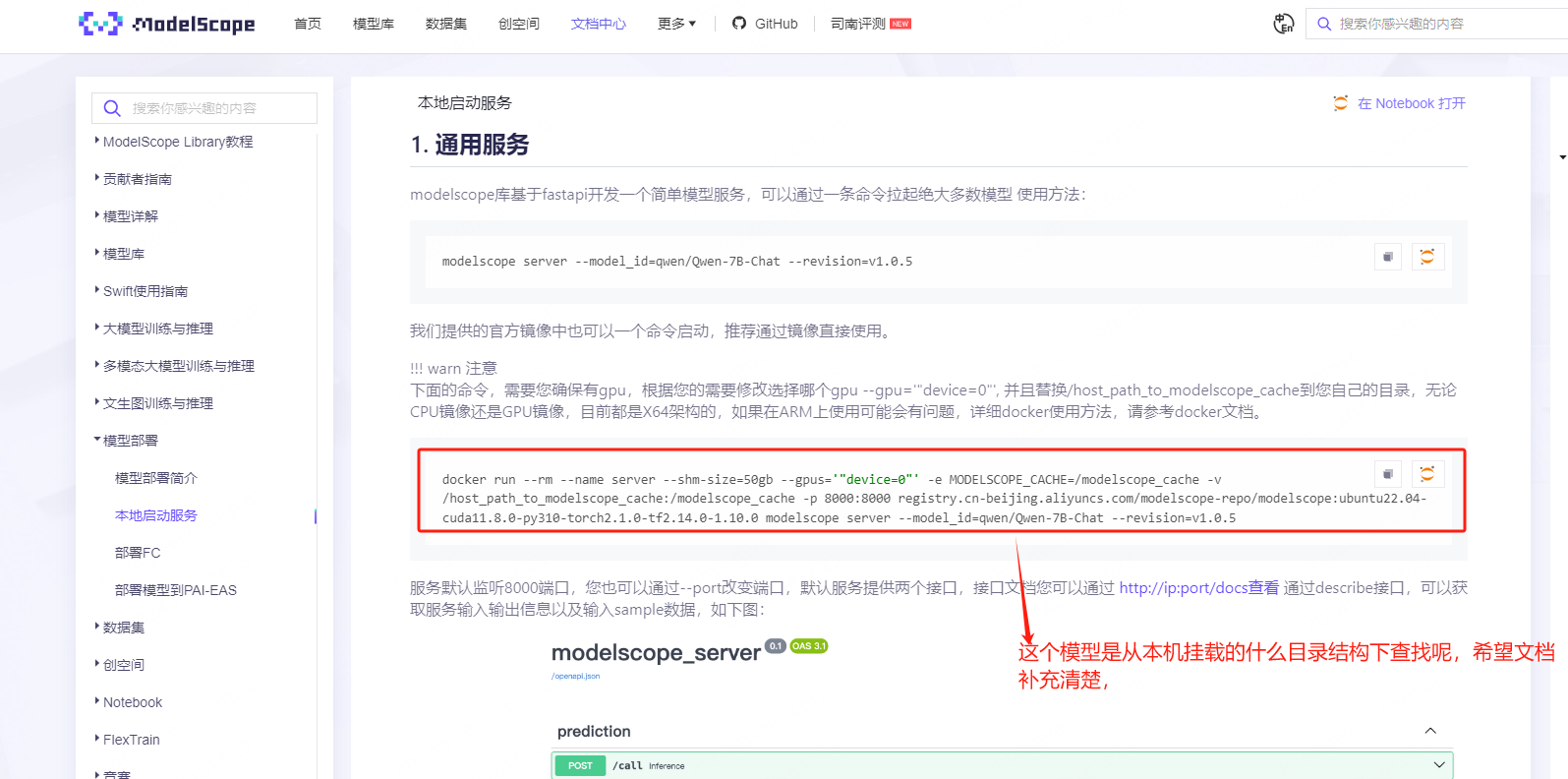Image resolution: width=1568 pixels, height=779 pixels.
Task: Click the Notebook icon beside 在 Notebook 打开
Action: pyautogui.click(x=1341, y=103)
